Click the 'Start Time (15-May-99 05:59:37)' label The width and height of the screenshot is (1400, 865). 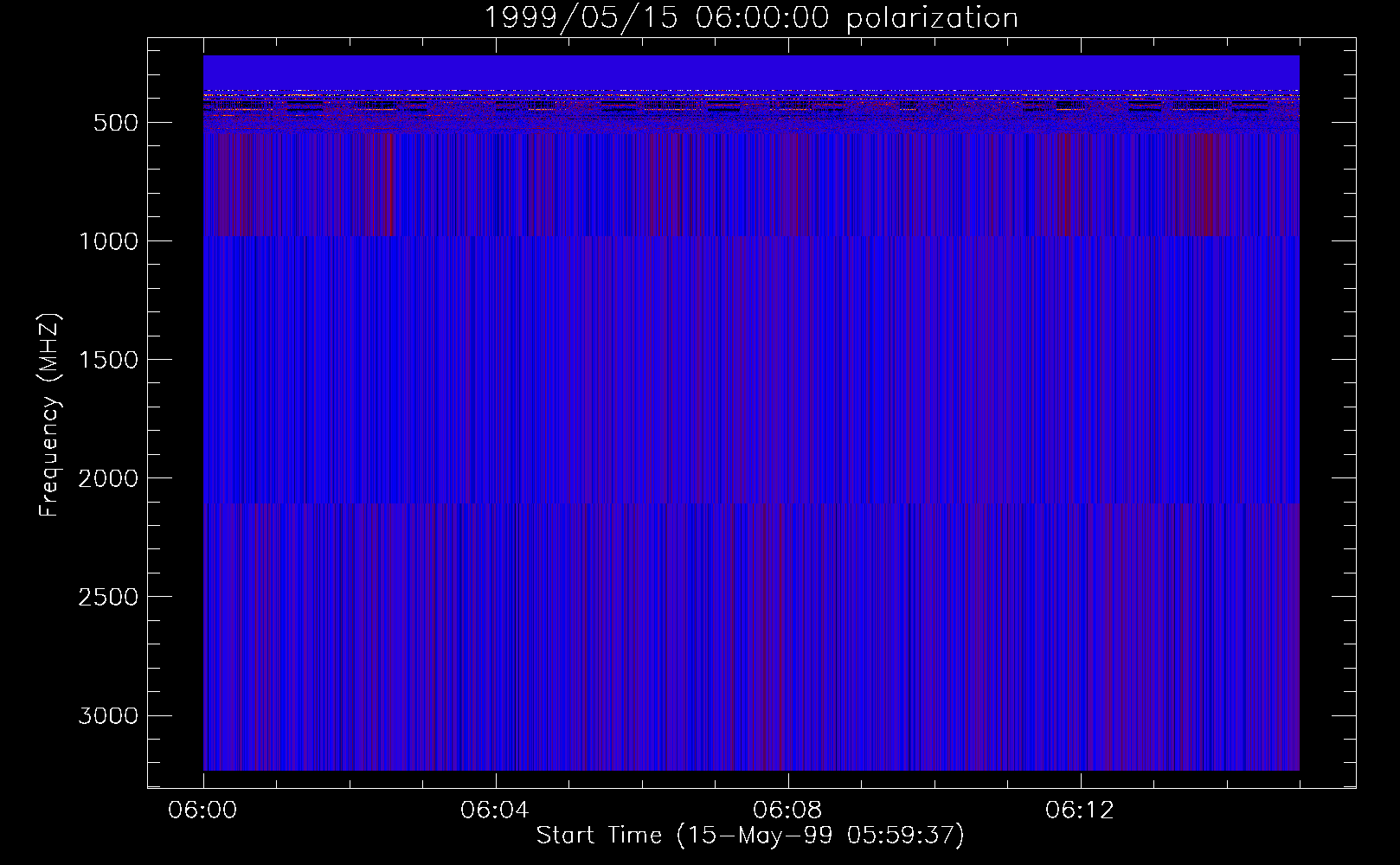(x=750, y=836)
